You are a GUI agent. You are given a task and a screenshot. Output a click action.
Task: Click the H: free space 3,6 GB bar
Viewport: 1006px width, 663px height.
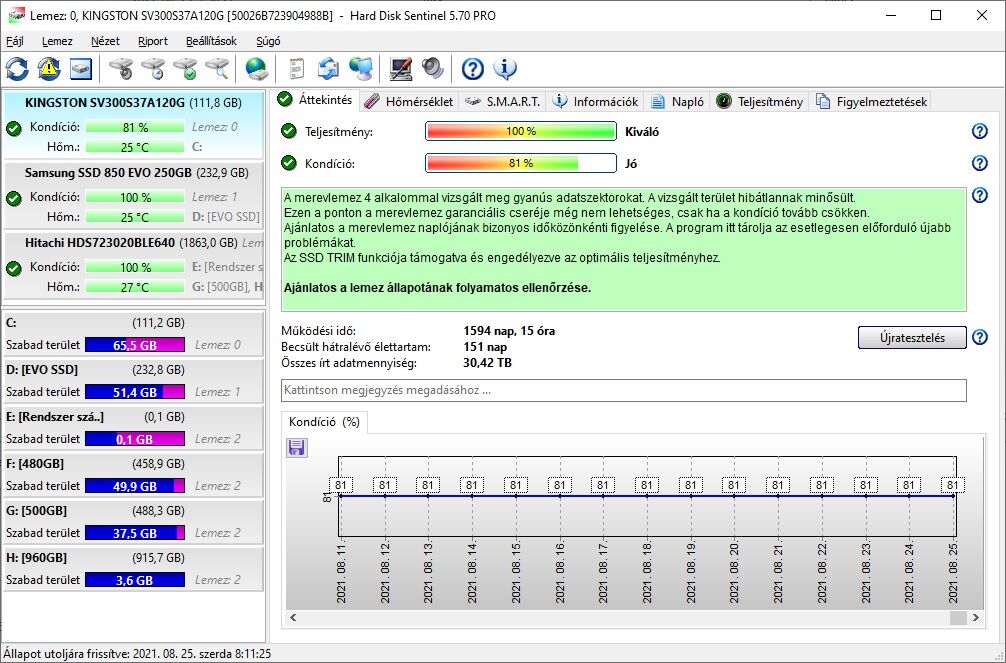tap(135, 580)
